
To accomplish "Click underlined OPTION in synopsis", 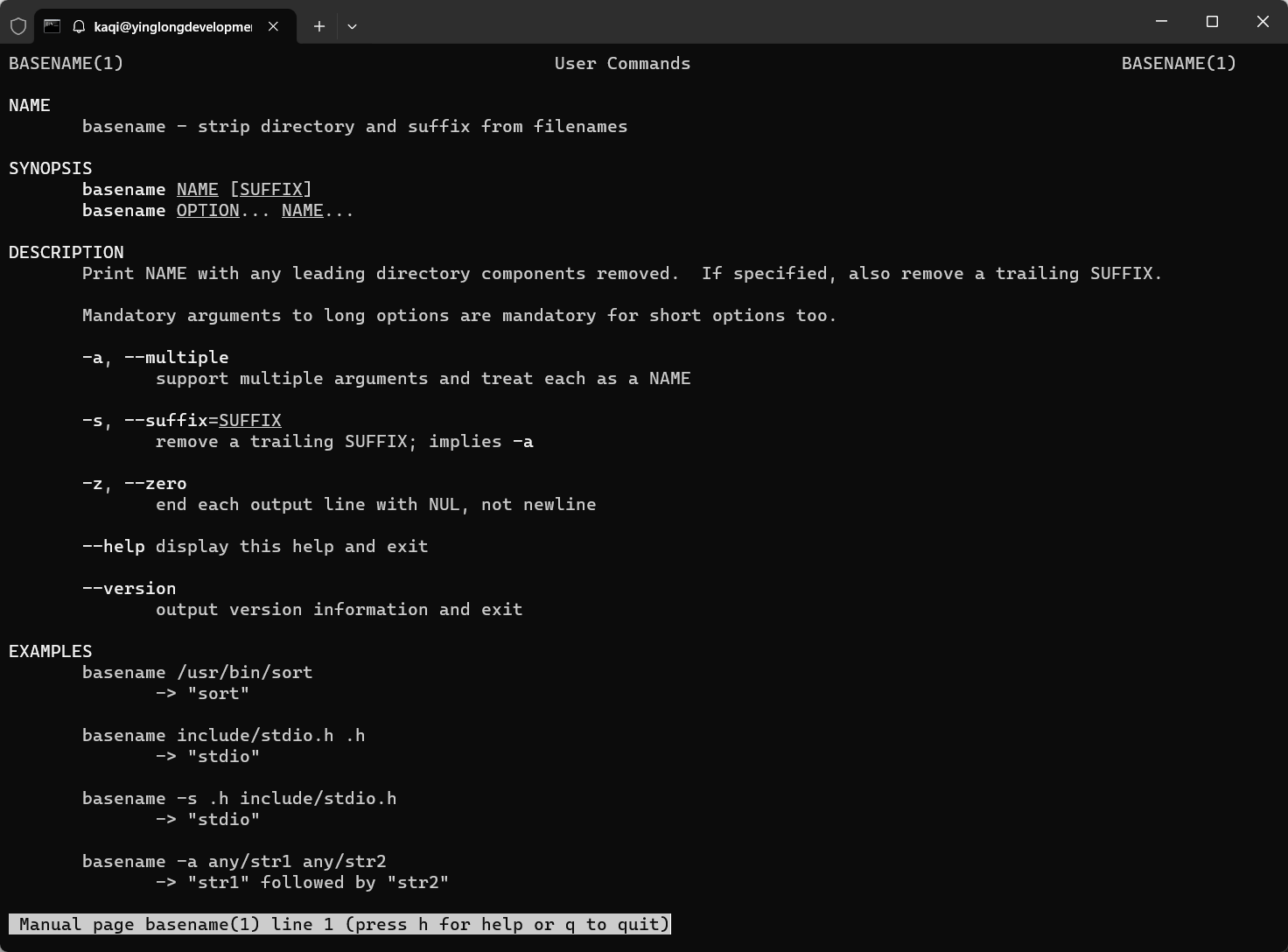I will point(208,210).
